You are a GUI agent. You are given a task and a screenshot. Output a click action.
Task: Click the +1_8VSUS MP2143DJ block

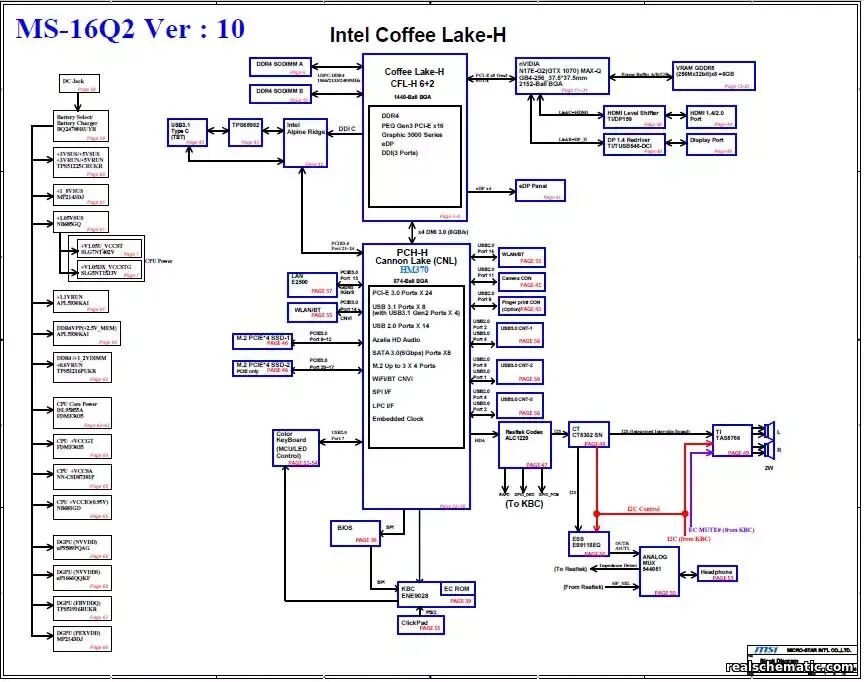tap(81, 195)
